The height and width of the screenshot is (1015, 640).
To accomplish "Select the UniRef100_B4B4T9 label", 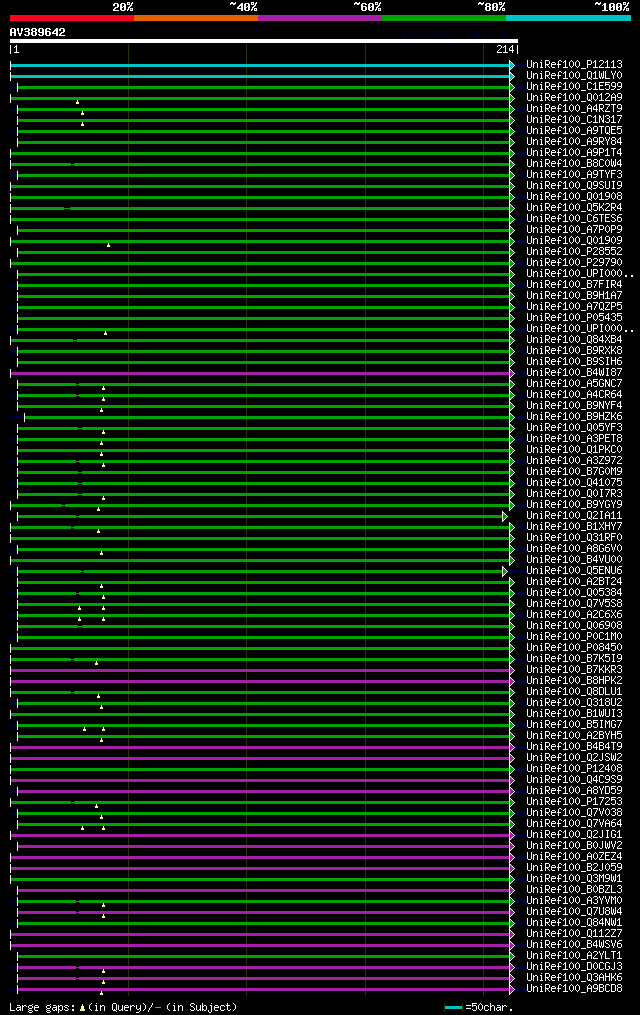I will point(574,747).
